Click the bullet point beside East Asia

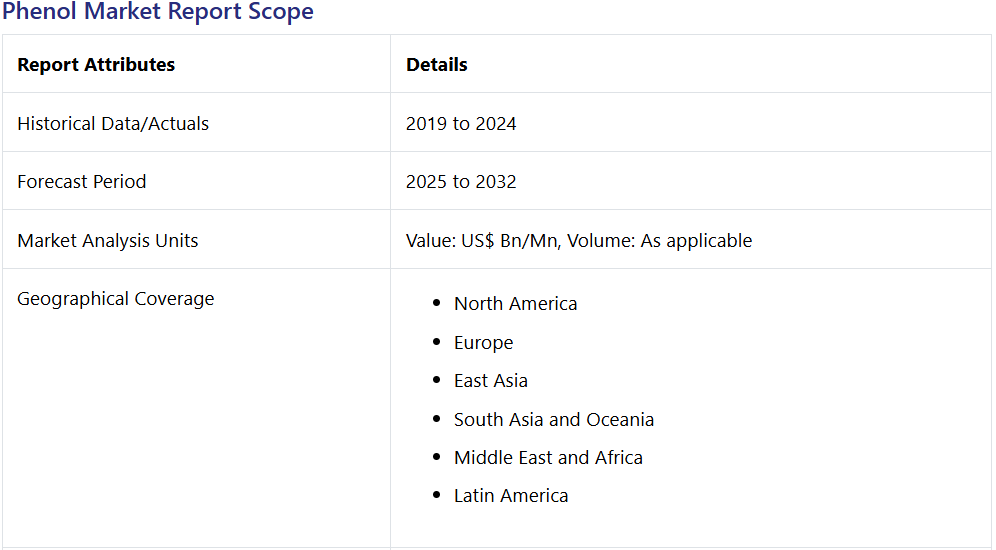point(436,381)
